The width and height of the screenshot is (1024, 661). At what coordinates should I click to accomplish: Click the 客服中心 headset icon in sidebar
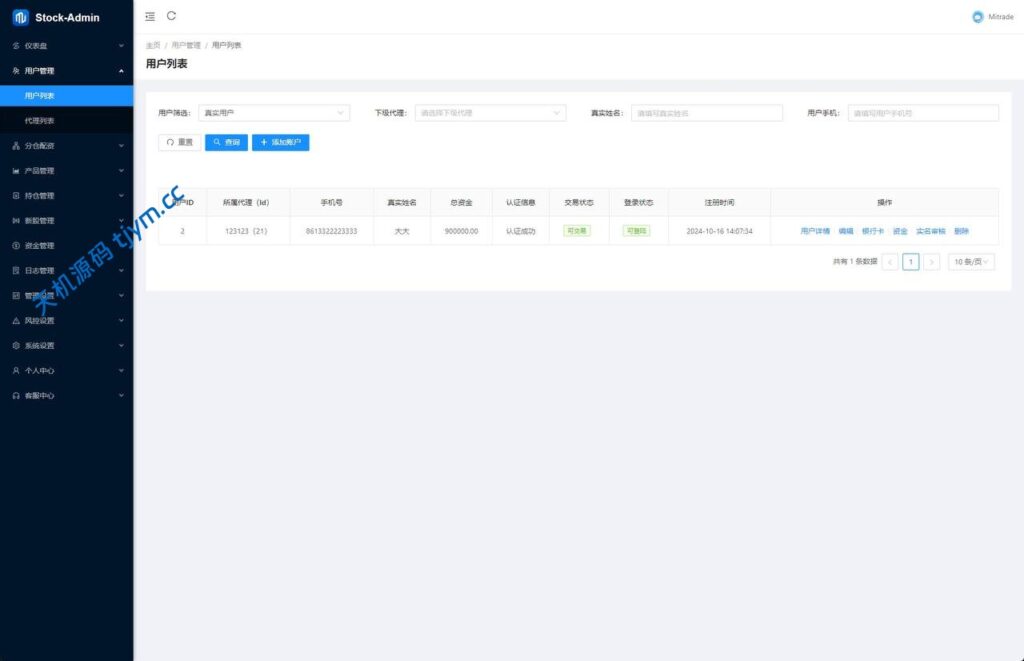(x=16, y=396)
